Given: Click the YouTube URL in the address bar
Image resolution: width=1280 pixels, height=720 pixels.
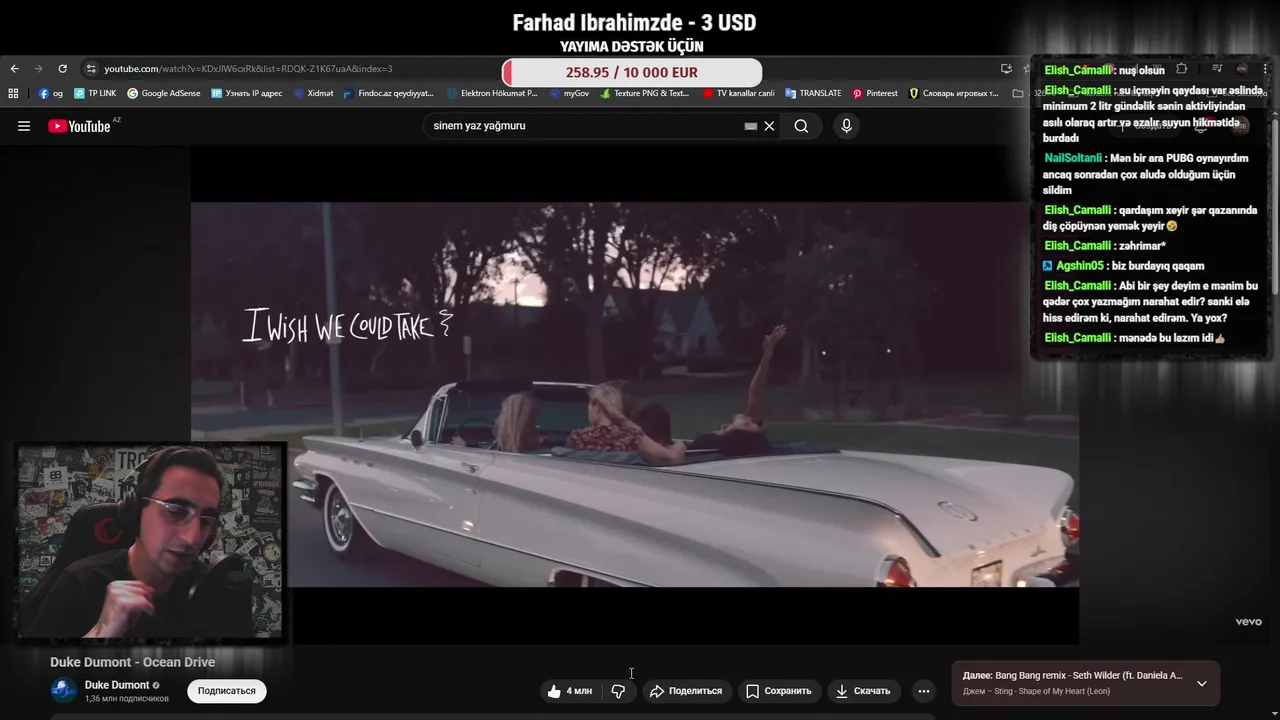Looking at the screenshot, I should pos(248,69).
